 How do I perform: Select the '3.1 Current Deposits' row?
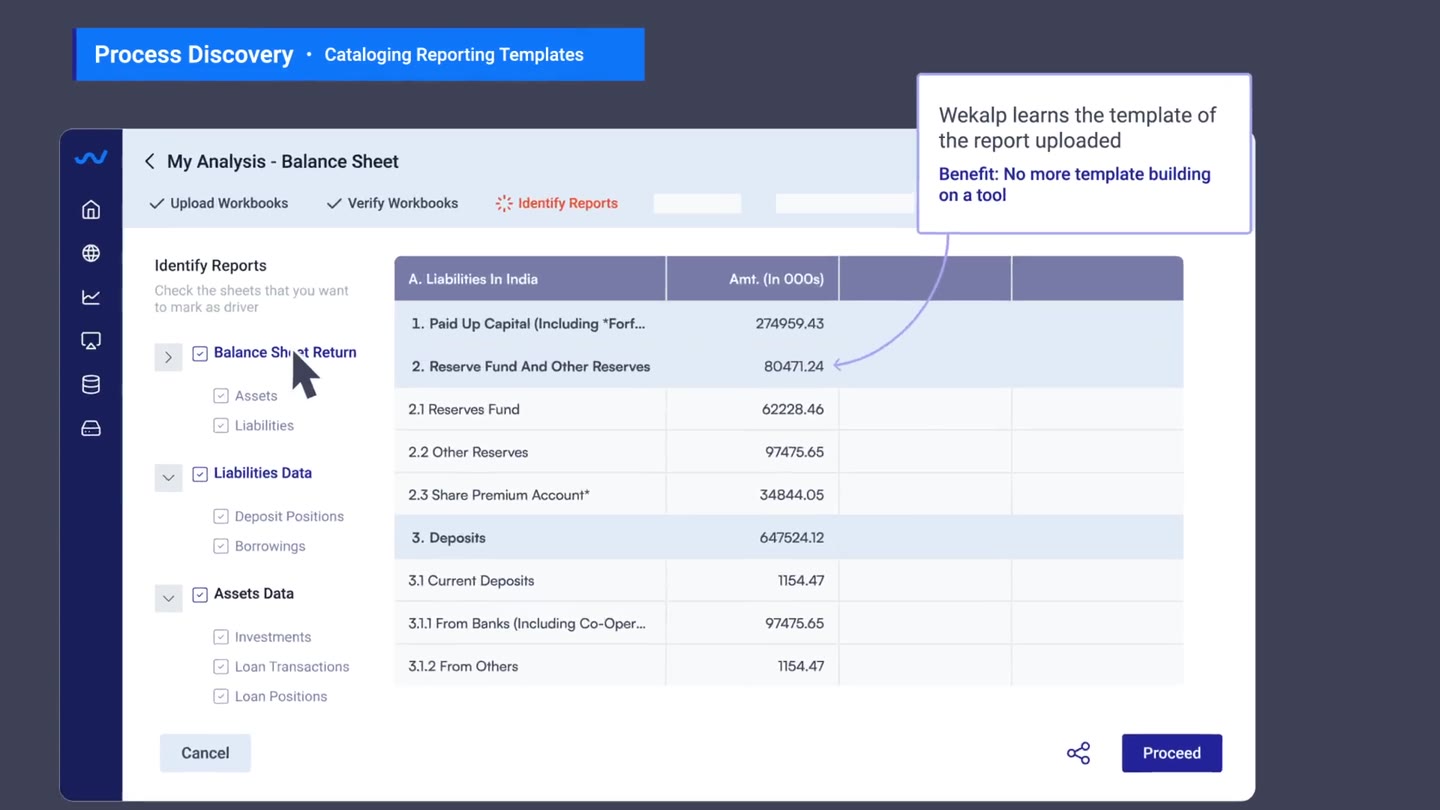789,581
